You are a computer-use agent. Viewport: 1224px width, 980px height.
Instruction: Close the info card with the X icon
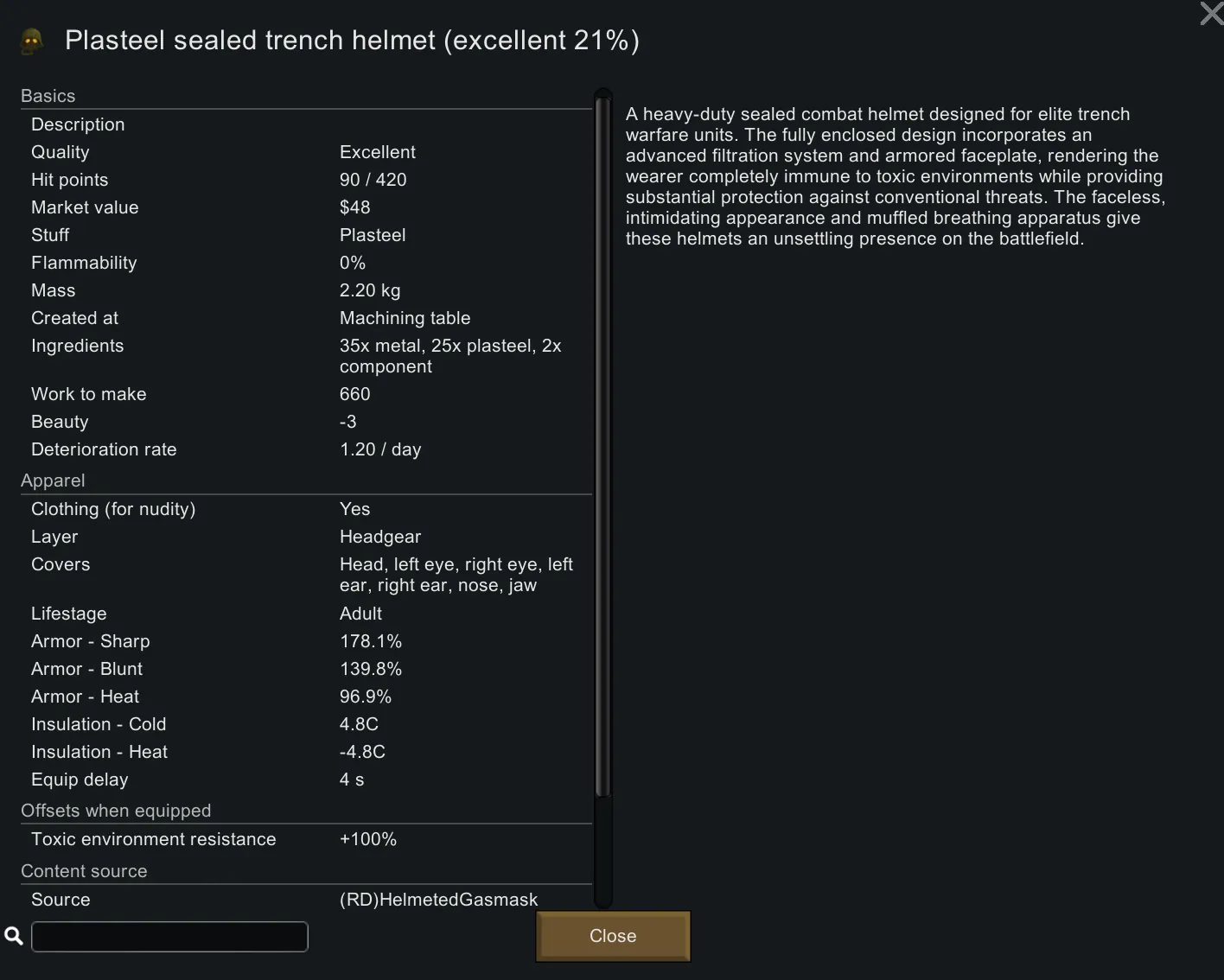[1211, 13]
